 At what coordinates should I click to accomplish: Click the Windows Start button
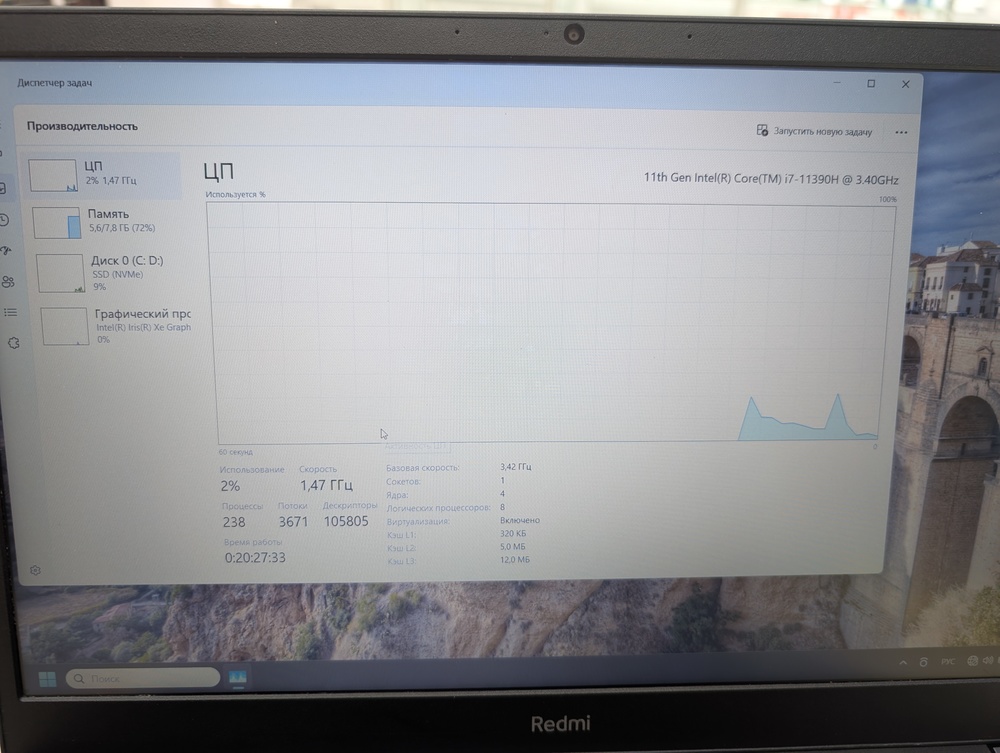[x=47, y=679]
